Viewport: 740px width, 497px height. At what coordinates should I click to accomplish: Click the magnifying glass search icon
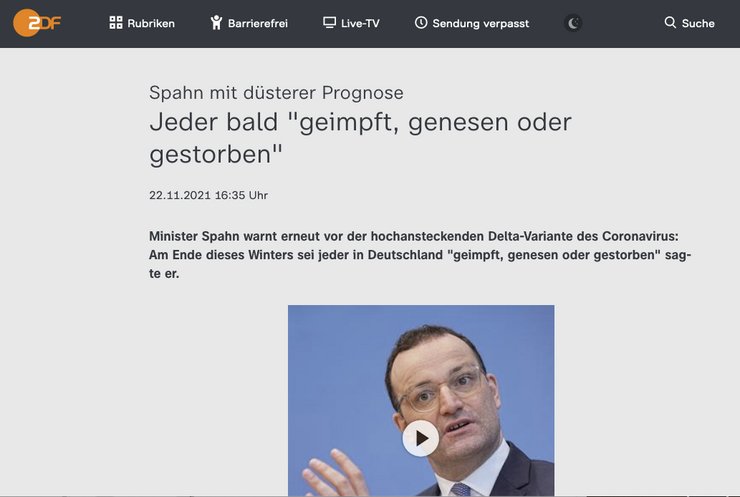pos(670,22)
